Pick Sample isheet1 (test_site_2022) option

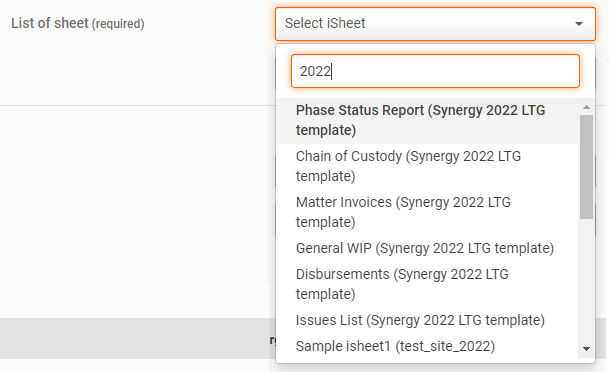point(427,346)
